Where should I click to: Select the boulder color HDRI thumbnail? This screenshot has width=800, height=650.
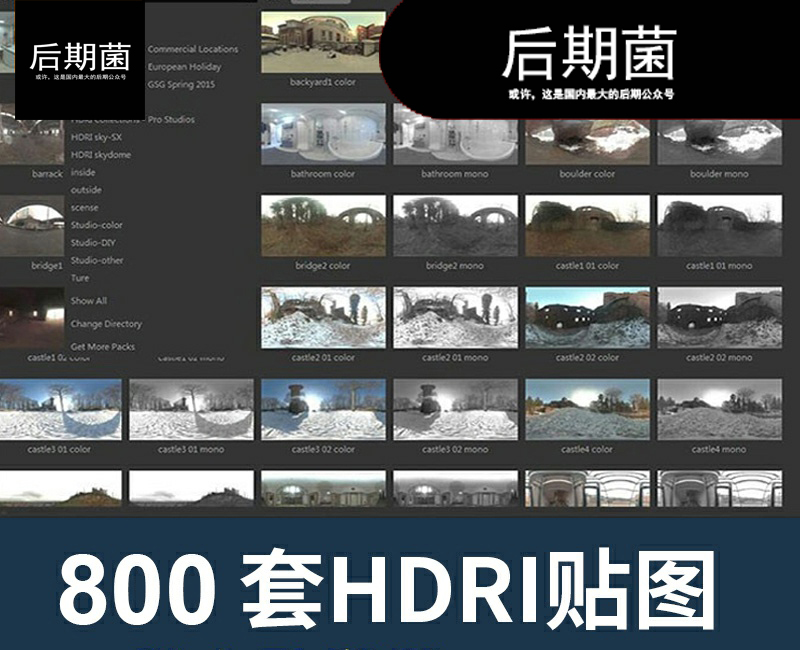tap(587, 134)
